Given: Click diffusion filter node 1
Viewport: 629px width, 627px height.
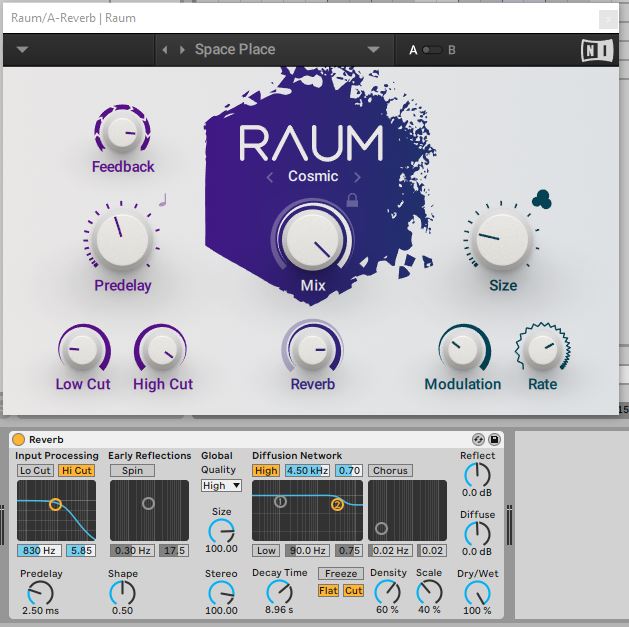Looking at the screenshot, I should pyautogui.click(x=280, y=501).
